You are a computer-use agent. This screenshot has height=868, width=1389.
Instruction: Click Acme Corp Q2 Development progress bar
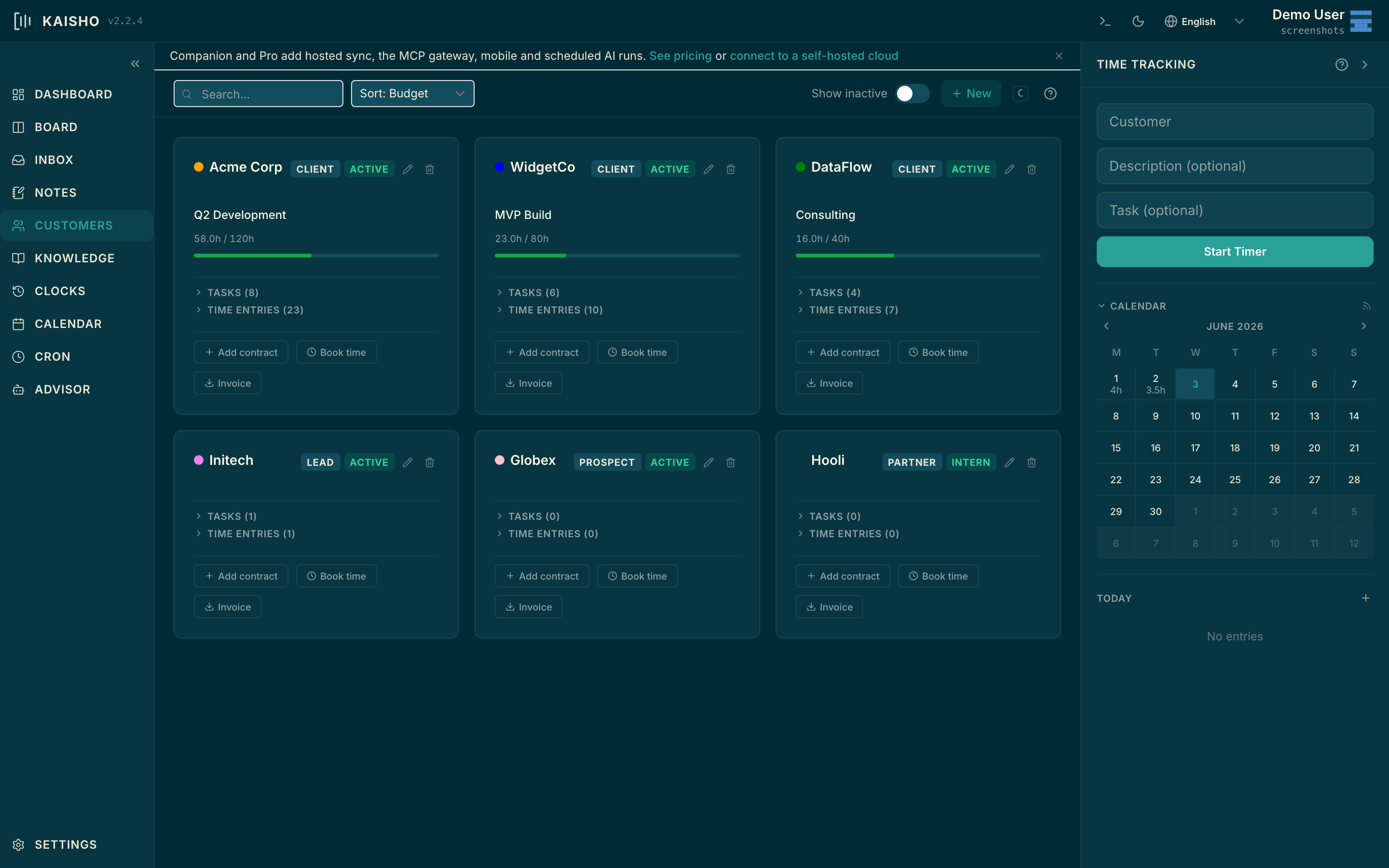(x=316, y=256)
